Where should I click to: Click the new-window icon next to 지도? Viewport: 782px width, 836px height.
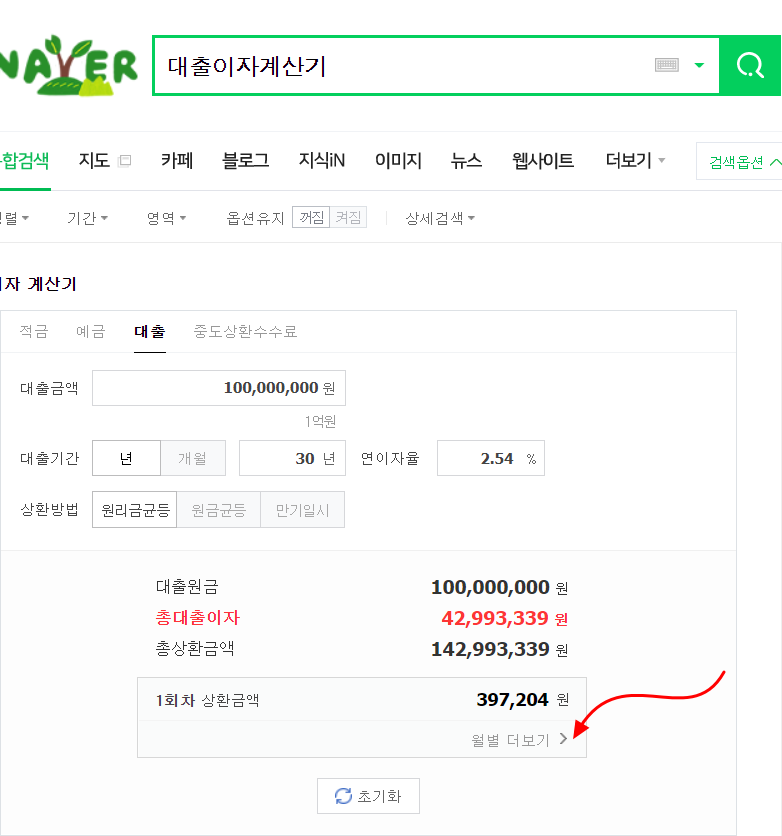[x=124, y=160]
